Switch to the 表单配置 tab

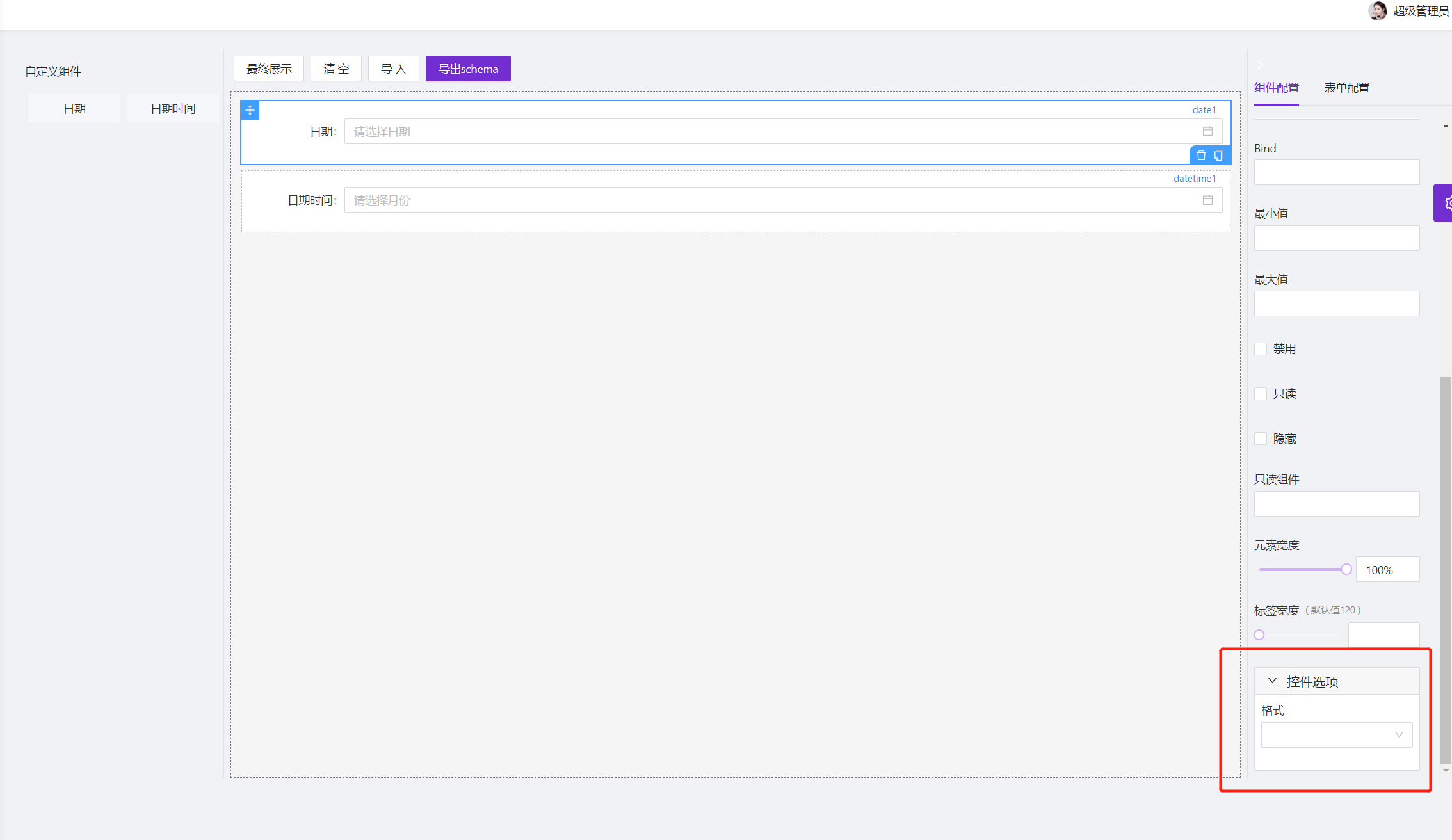1346,87
